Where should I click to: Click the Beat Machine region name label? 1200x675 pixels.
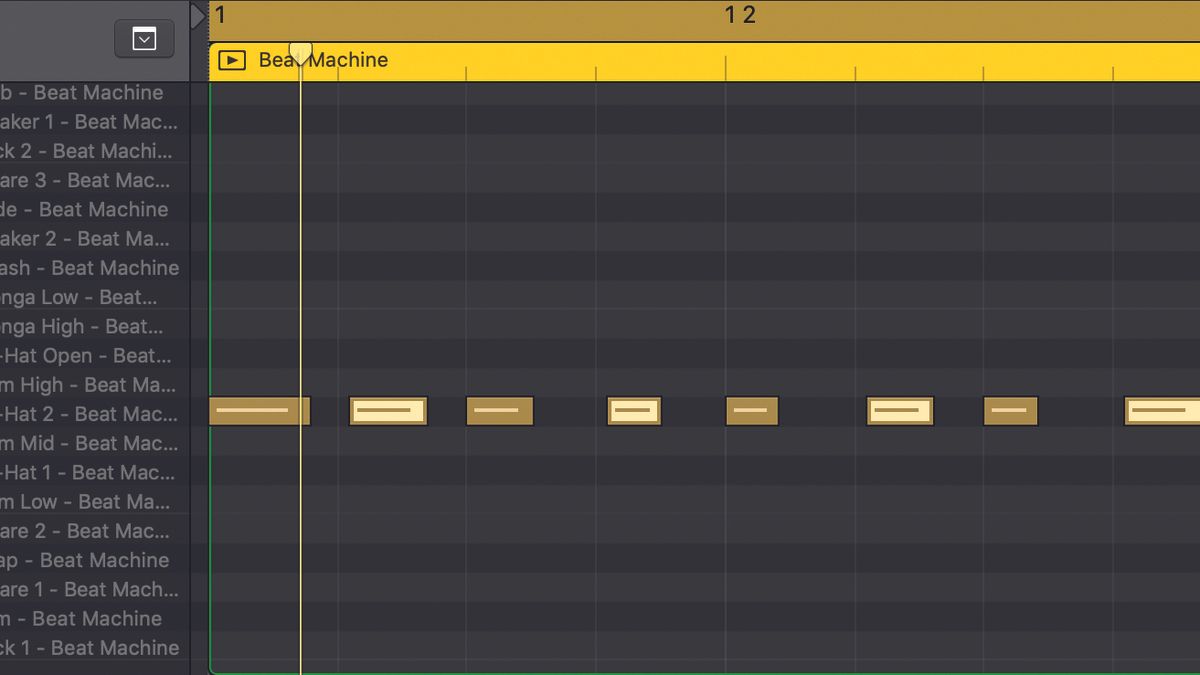tap(322, 60)
